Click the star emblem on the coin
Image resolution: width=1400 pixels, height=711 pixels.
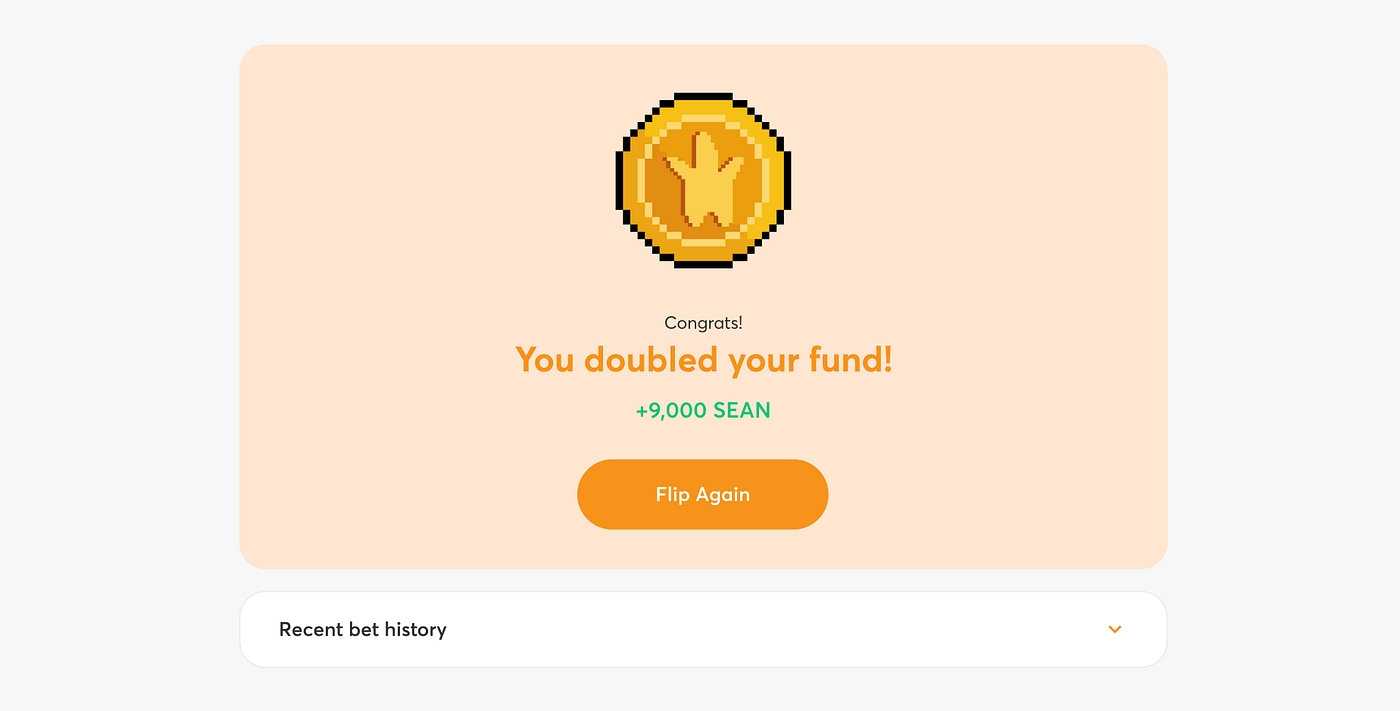(706, 180)
